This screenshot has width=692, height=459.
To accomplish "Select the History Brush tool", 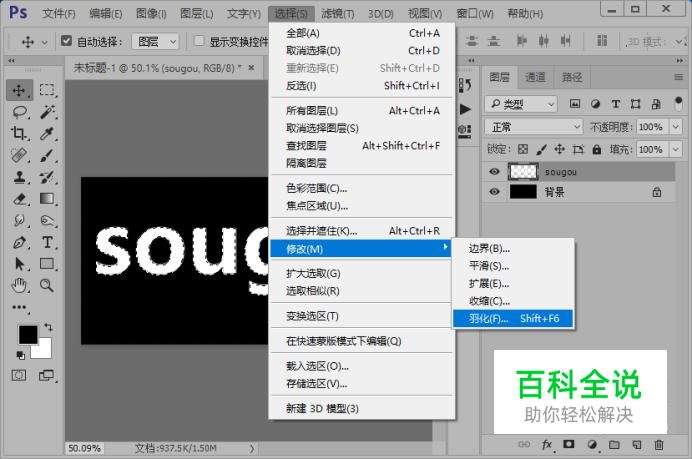I will click(47, 177).
